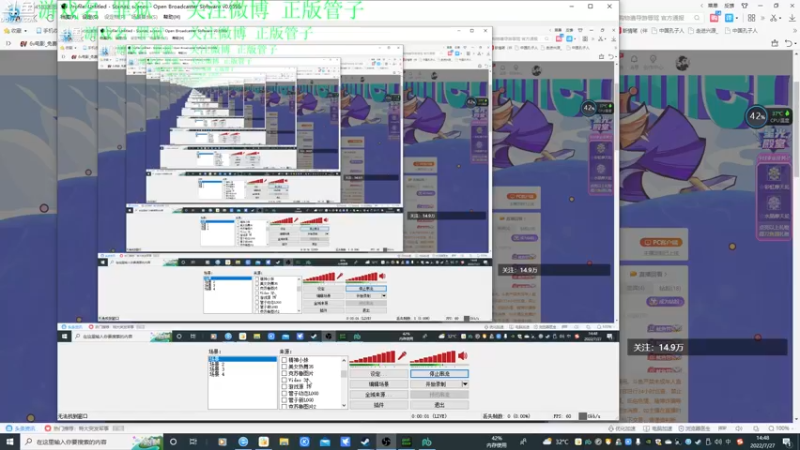Viewport: 800px width, 450px height.
Task: Open the browser downloads arrow icon
Action: [792, 18]
